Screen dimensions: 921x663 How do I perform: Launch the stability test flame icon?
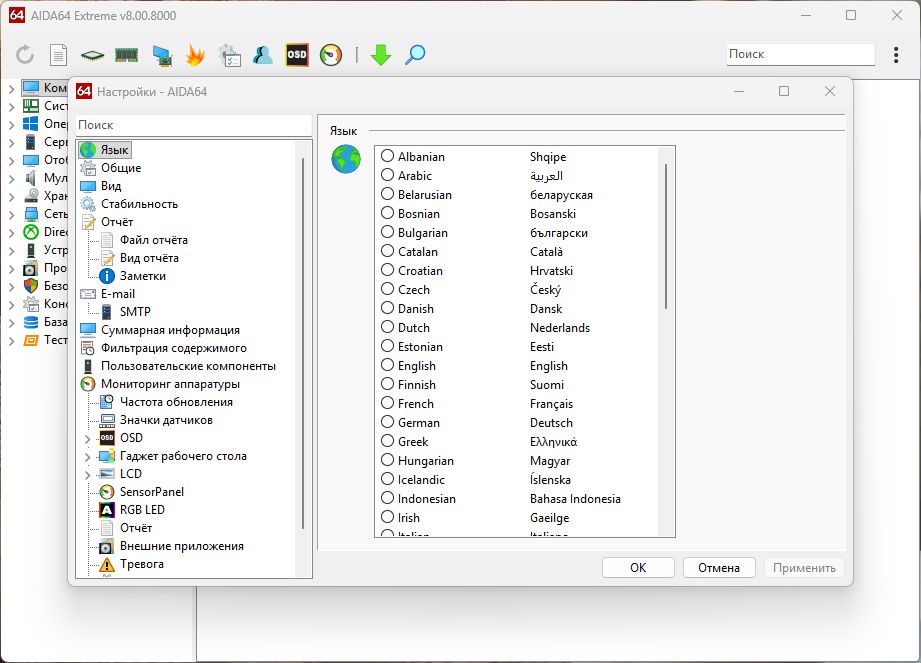pyautogui.click(x=195, y=55)
